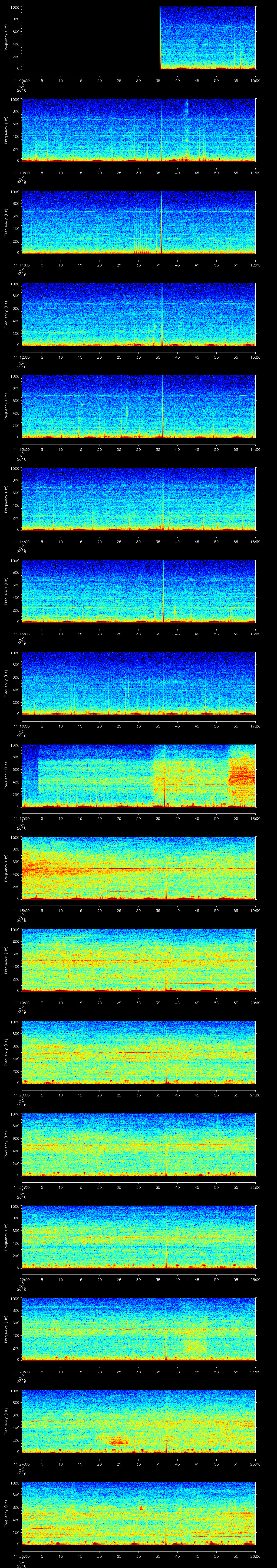277x1568 pixels.
Task: Click bright vertical burst near 42s in 11:10 panel
Action: pyautogui.click(x=187, y=122)
